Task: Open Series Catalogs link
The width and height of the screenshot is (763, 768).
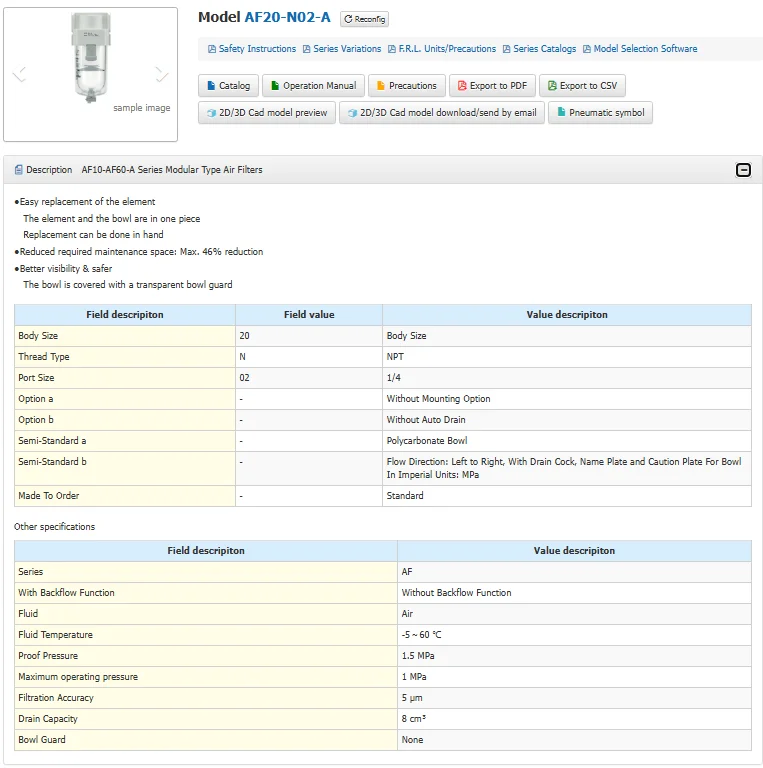Action: 539,49
